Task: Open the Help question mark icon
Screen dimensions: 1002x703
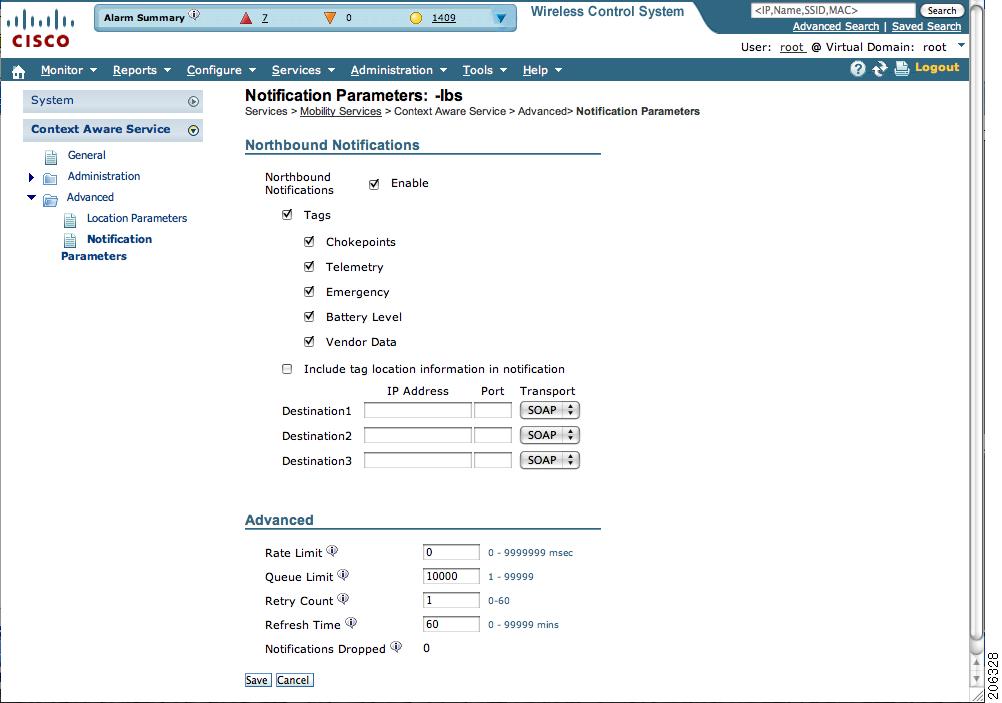Action: 858,69
